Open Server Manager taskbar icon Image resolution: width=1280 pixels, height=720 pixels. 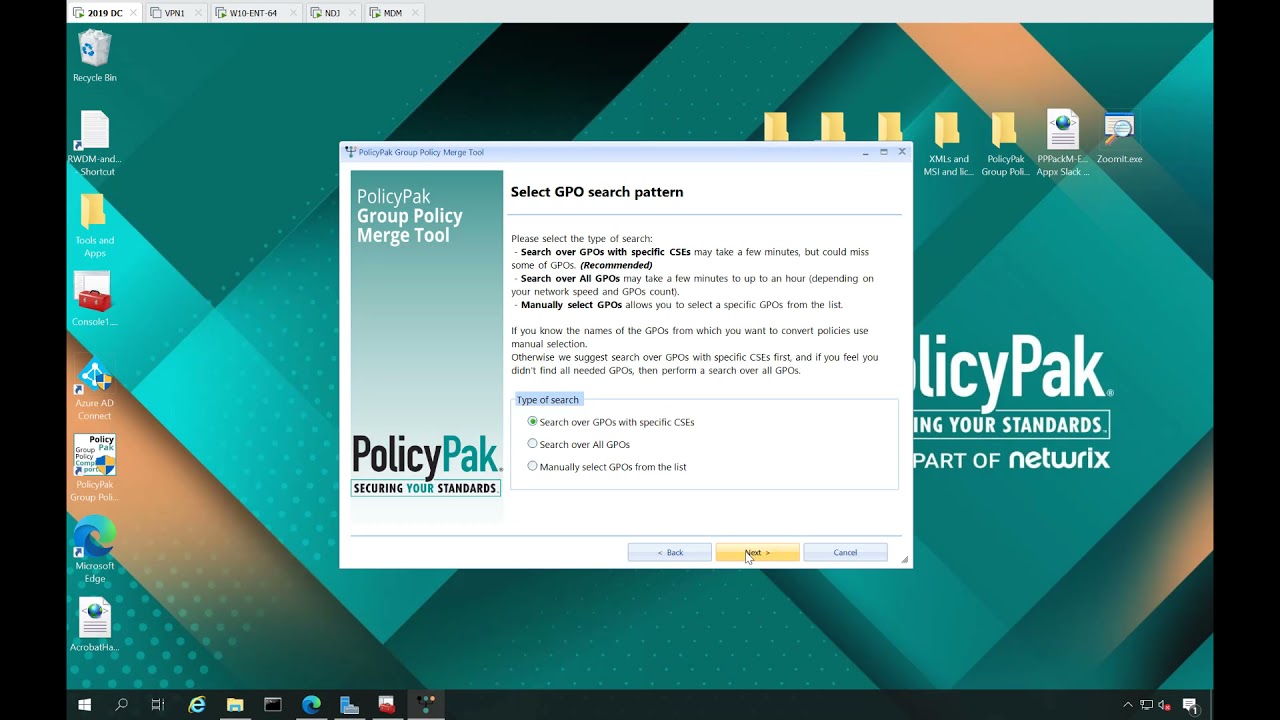pyautogui.click(x=349, y=705)
